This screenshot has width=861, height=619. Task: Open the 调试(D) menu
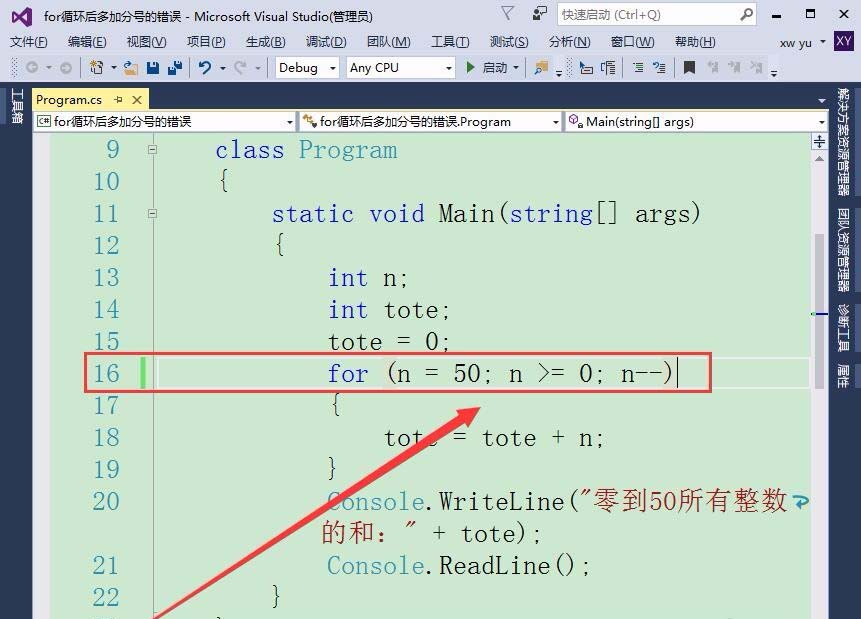[326, 42]
